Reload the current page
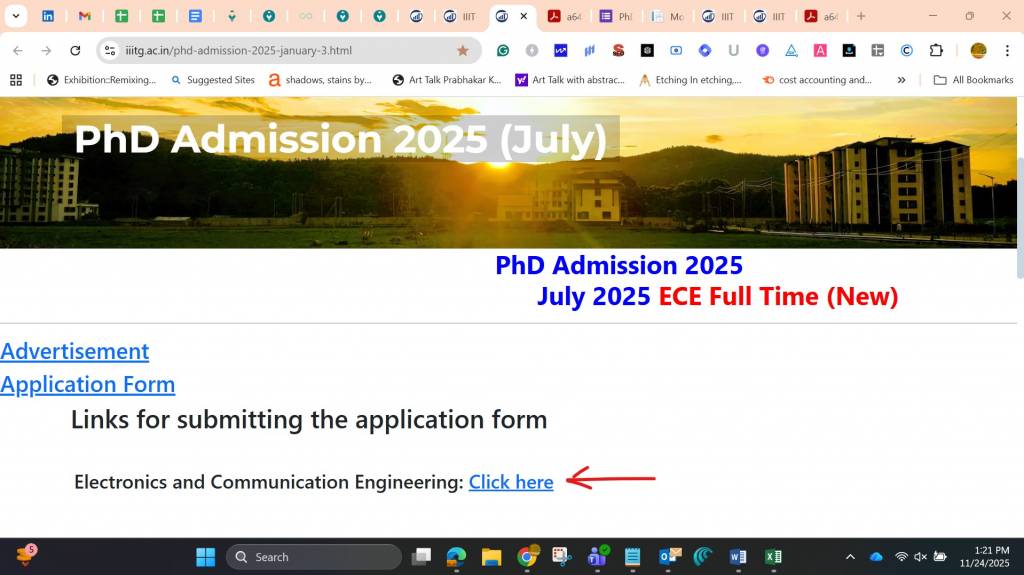 click(75, 50)
